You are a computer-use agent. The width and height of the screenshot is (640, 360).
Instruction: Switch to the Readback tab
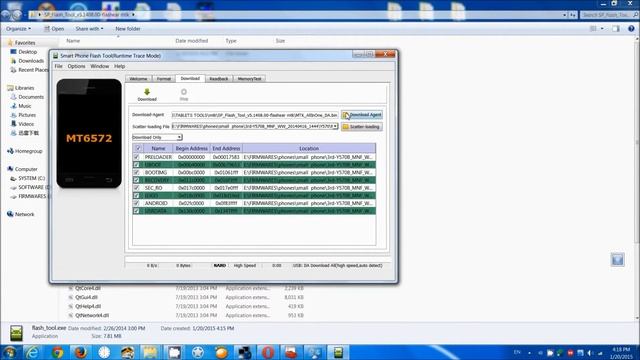click(219, 79)
